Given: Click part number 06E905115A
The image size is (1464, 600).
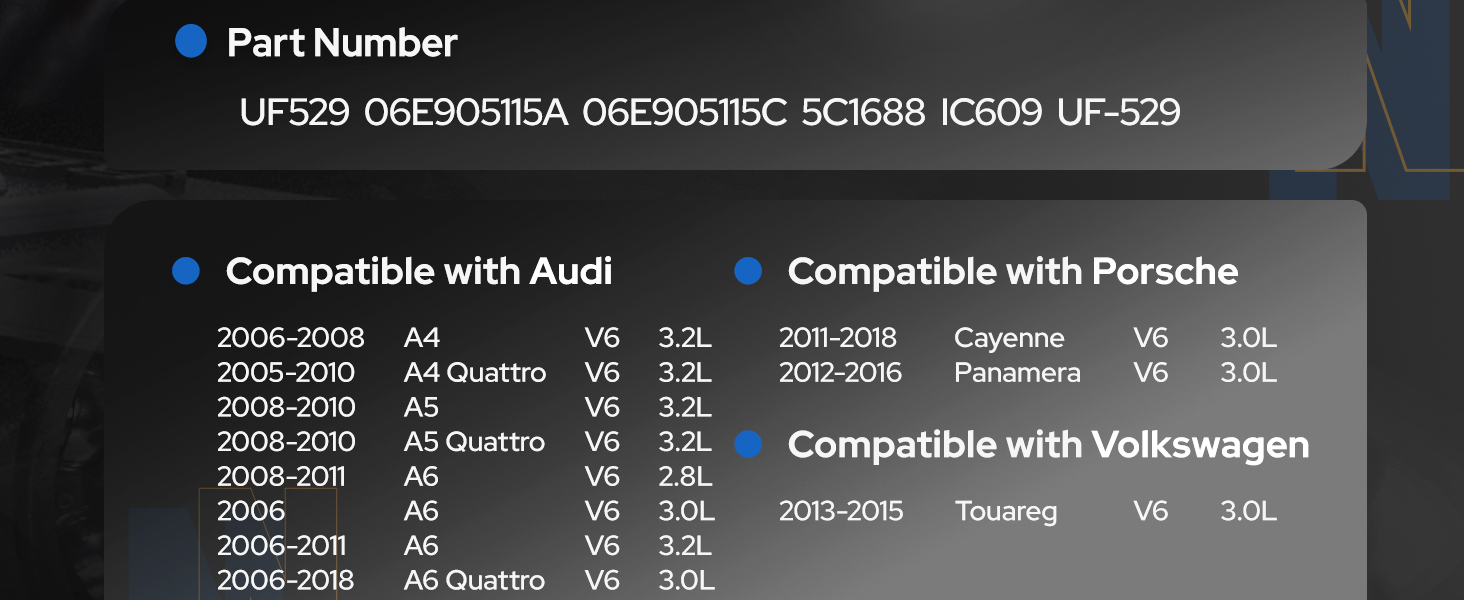Looking at the screenshot, I should point(466,112).
